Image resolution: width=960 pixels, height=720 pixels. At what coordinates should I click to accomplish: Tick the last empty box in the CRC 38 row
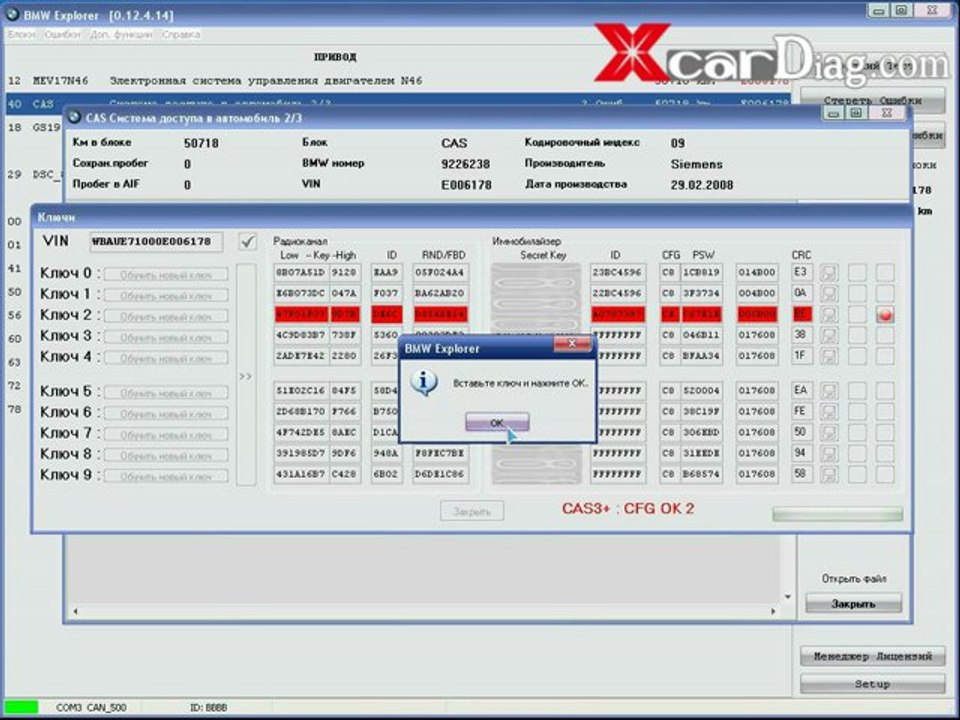885,336
